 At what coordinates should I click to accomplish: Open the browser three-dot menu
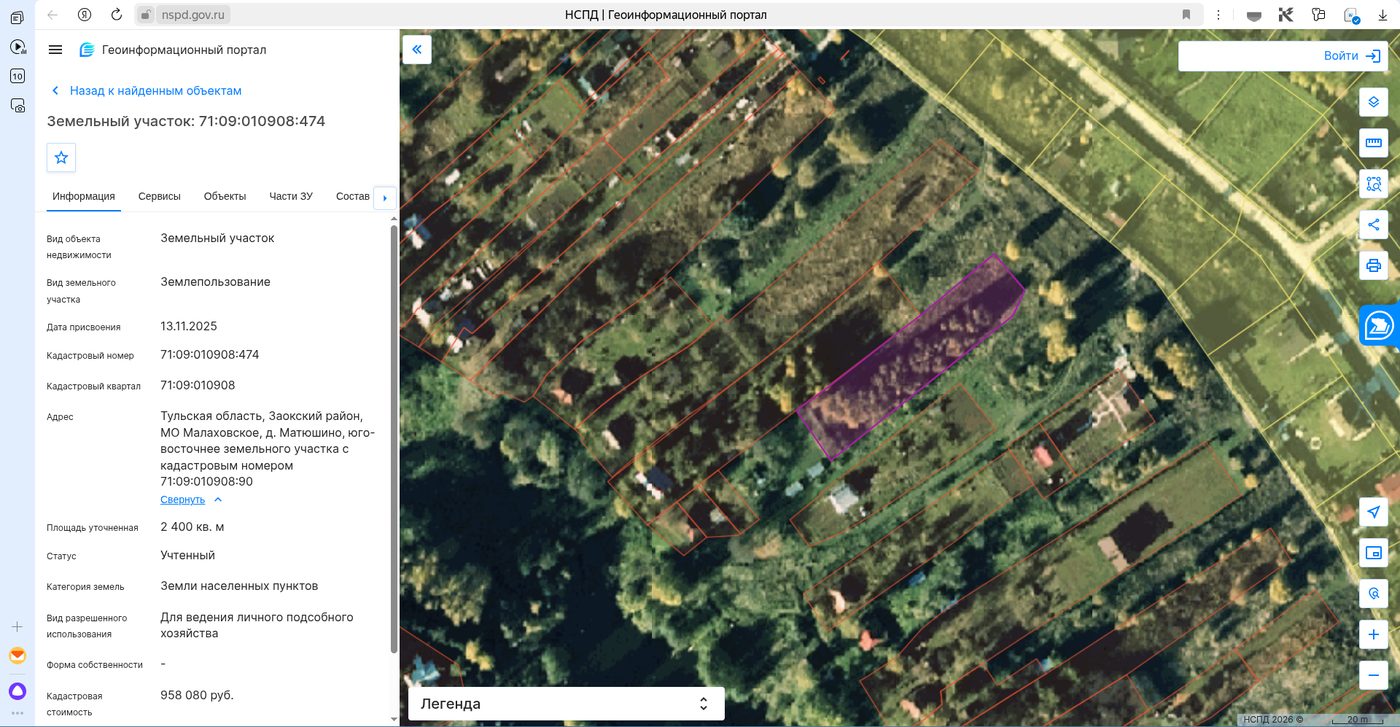1219,15
